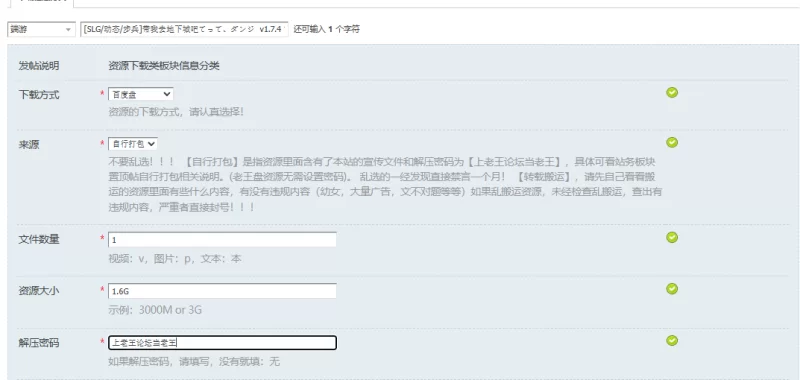Focus the 文件数量 input field

[x=222, y=240]
